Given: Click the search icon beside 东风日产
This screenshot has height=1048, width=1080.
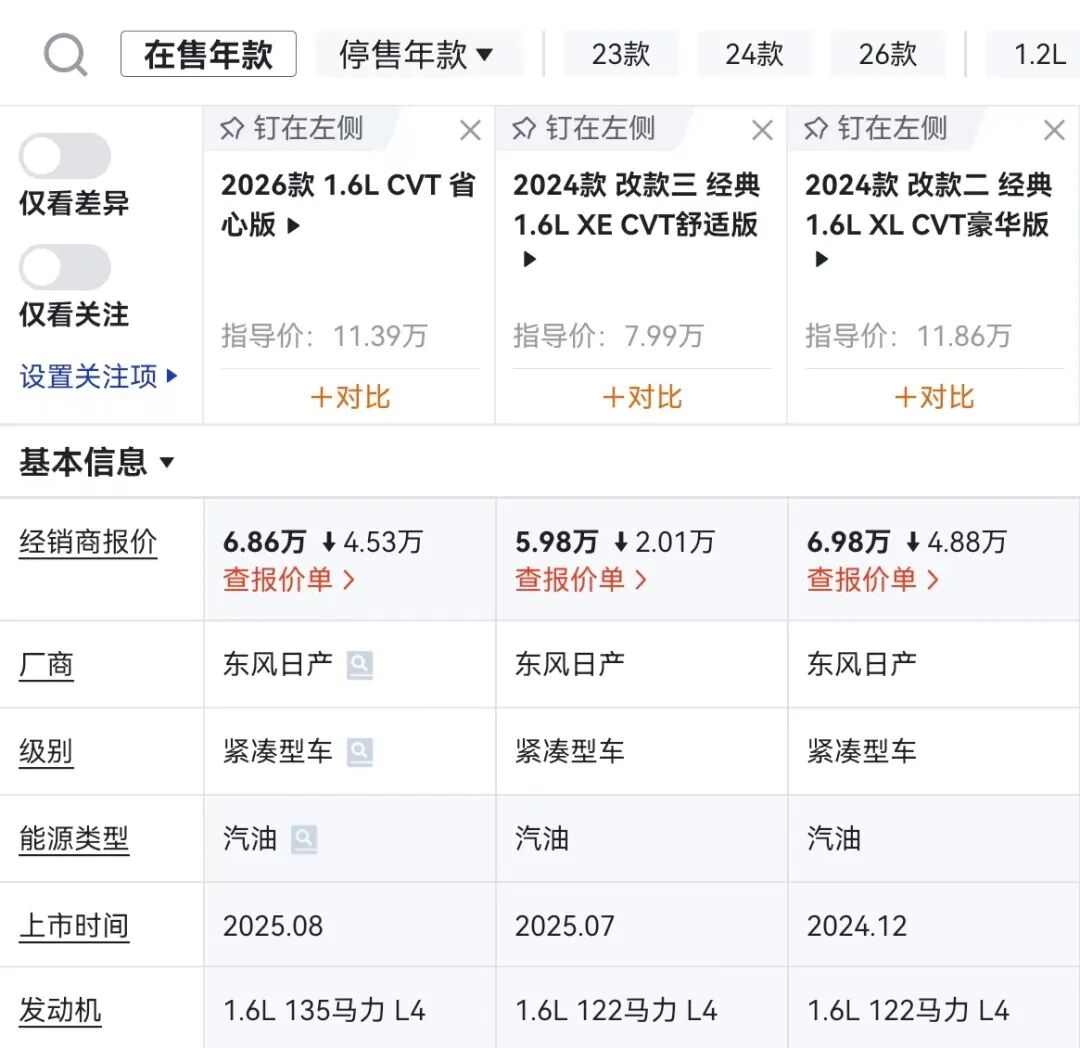Looking at the screenshot, I should pos(360,665).
